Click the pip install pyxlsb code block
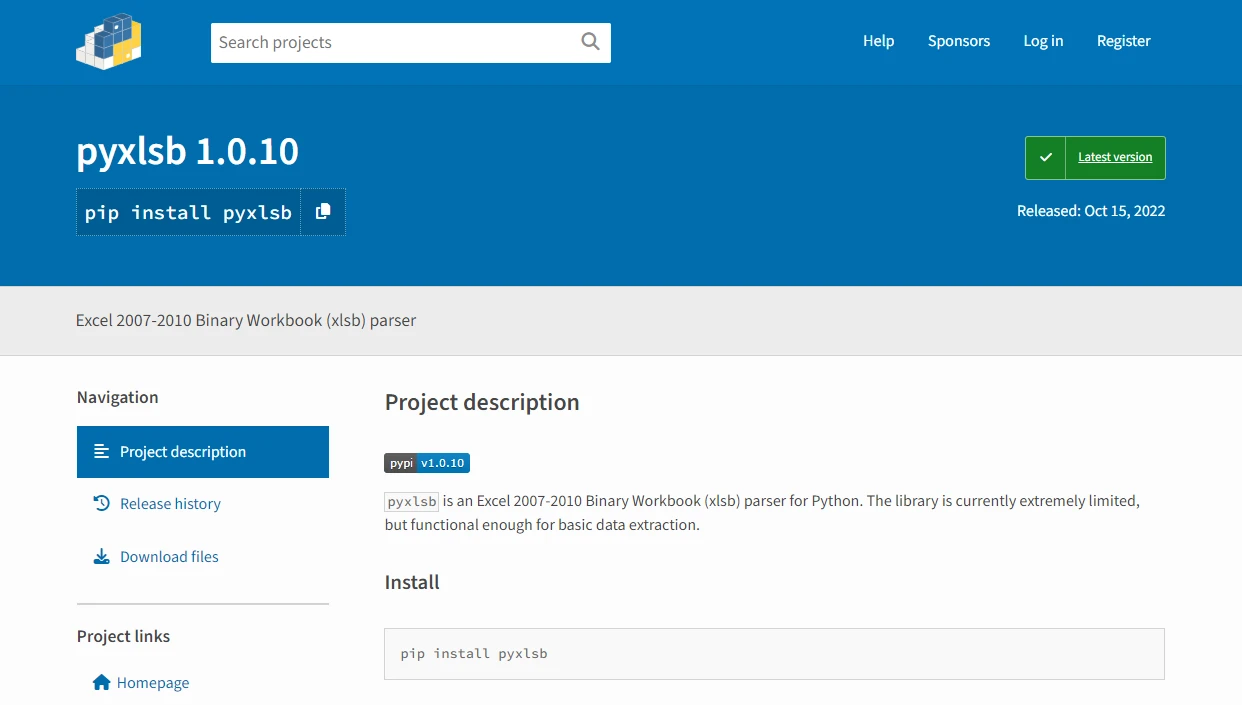The image size is (1242, 705). click(774, 654)
